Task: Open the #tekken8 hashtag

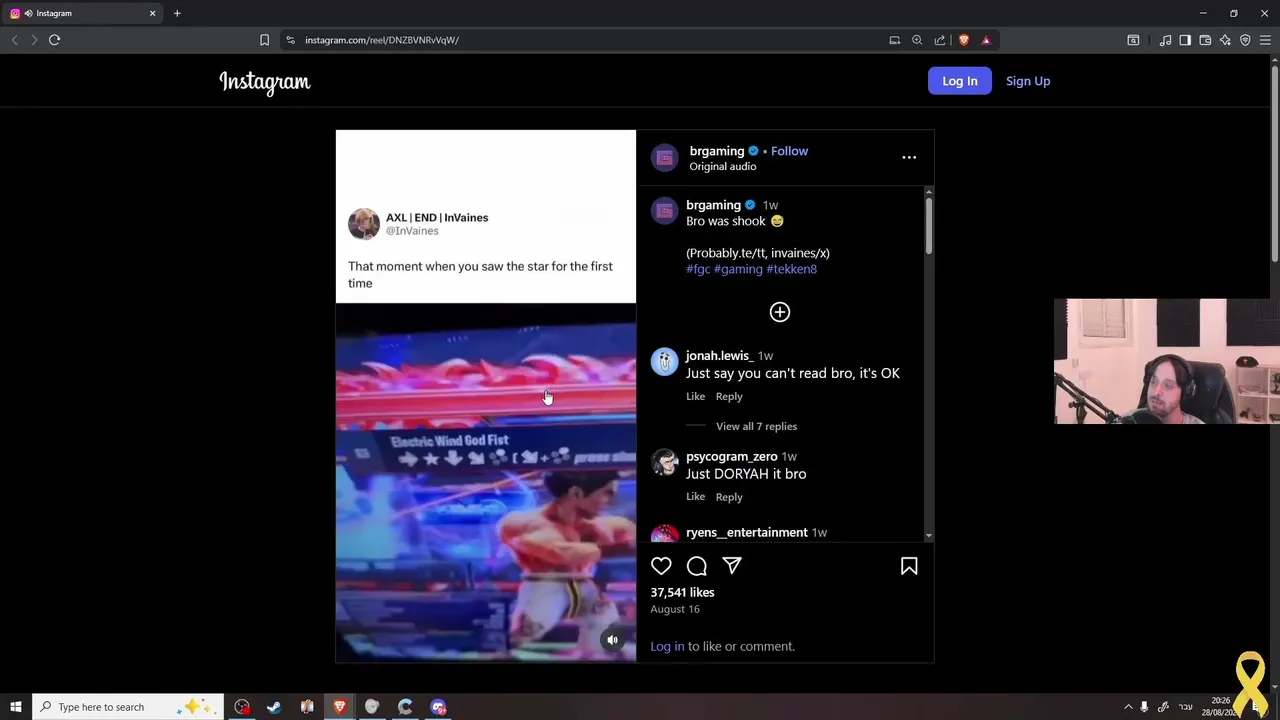Action: point(791,269)
